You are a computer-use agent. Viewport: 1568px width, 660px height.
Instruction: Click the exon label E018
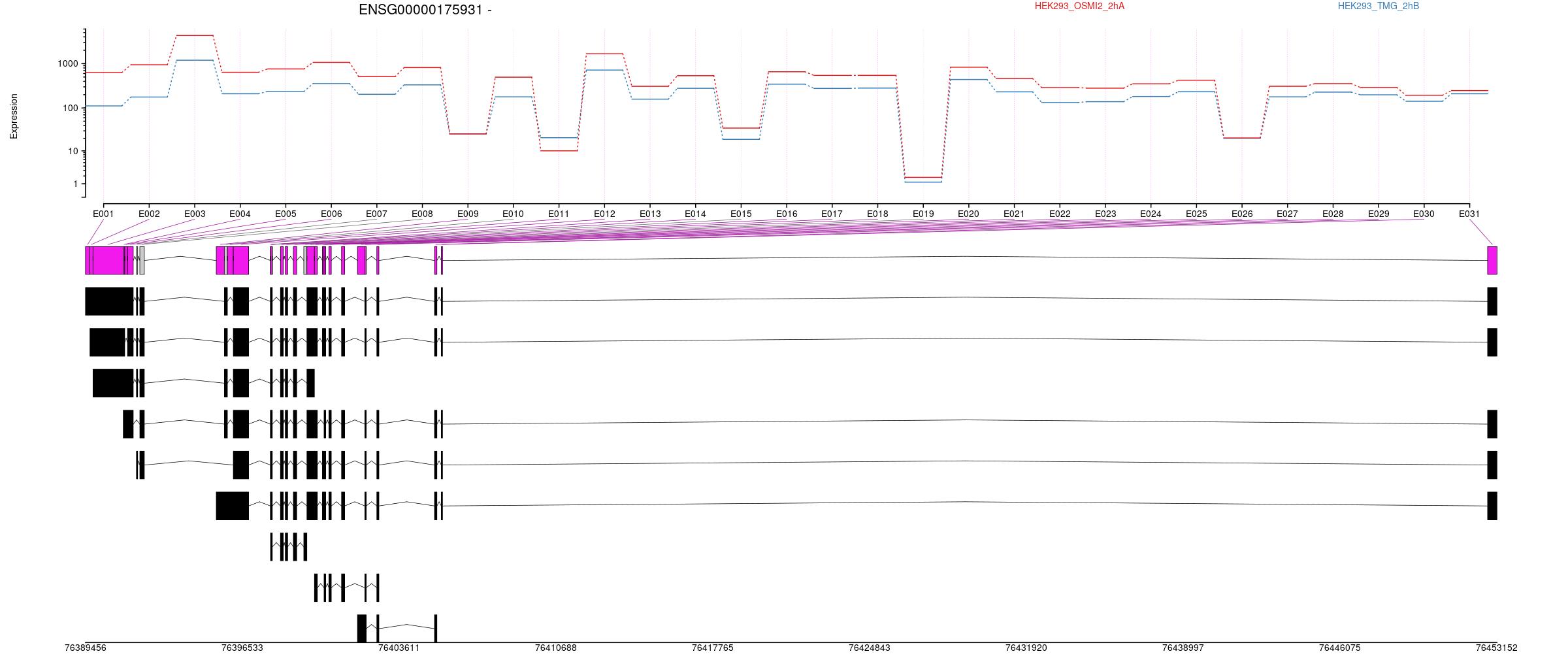(x=877, y=214)
